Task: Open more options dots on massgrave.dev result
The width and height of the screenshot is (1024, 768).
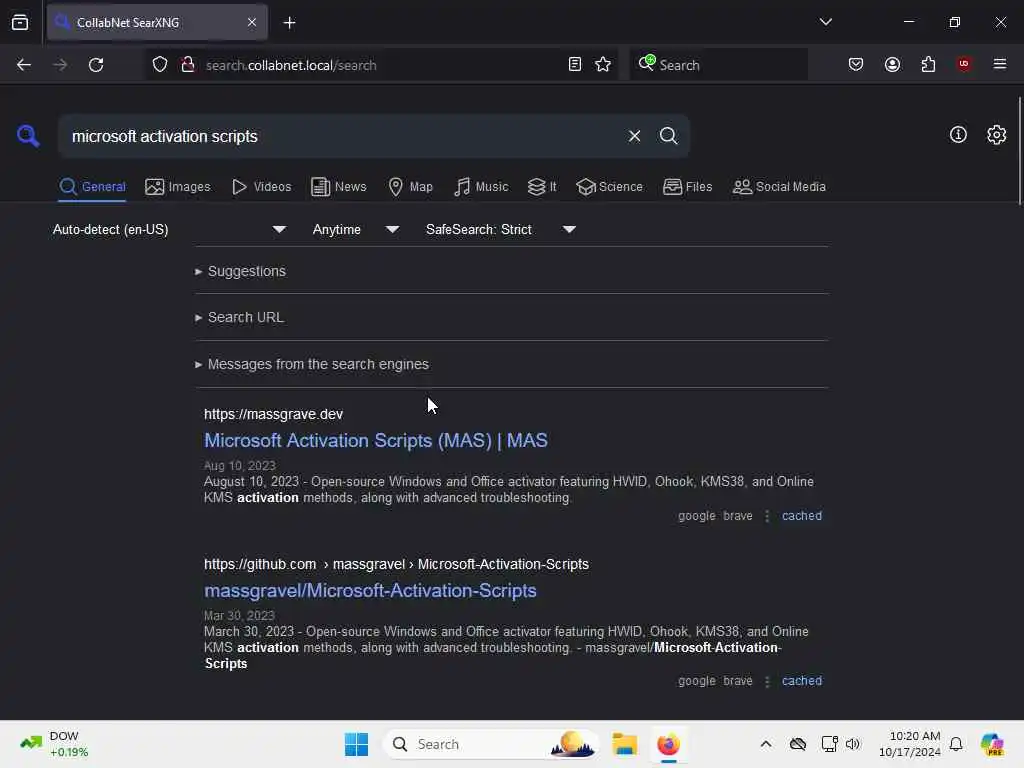Action: click(x=767, y=516)
